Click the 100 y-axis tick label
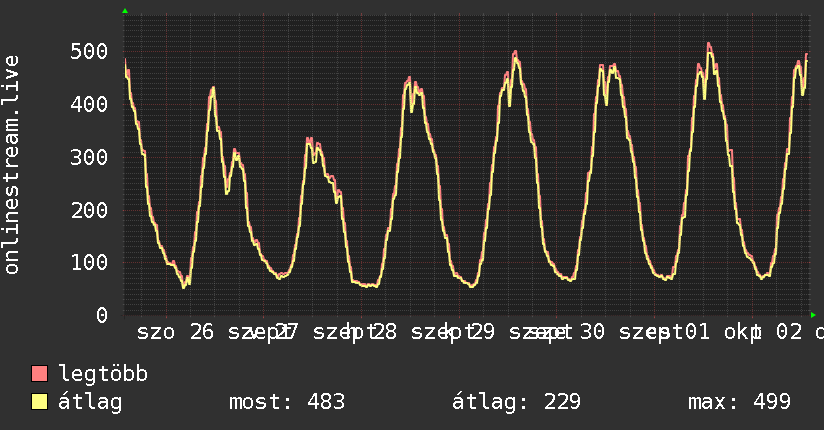 click(x=89, y=262)
